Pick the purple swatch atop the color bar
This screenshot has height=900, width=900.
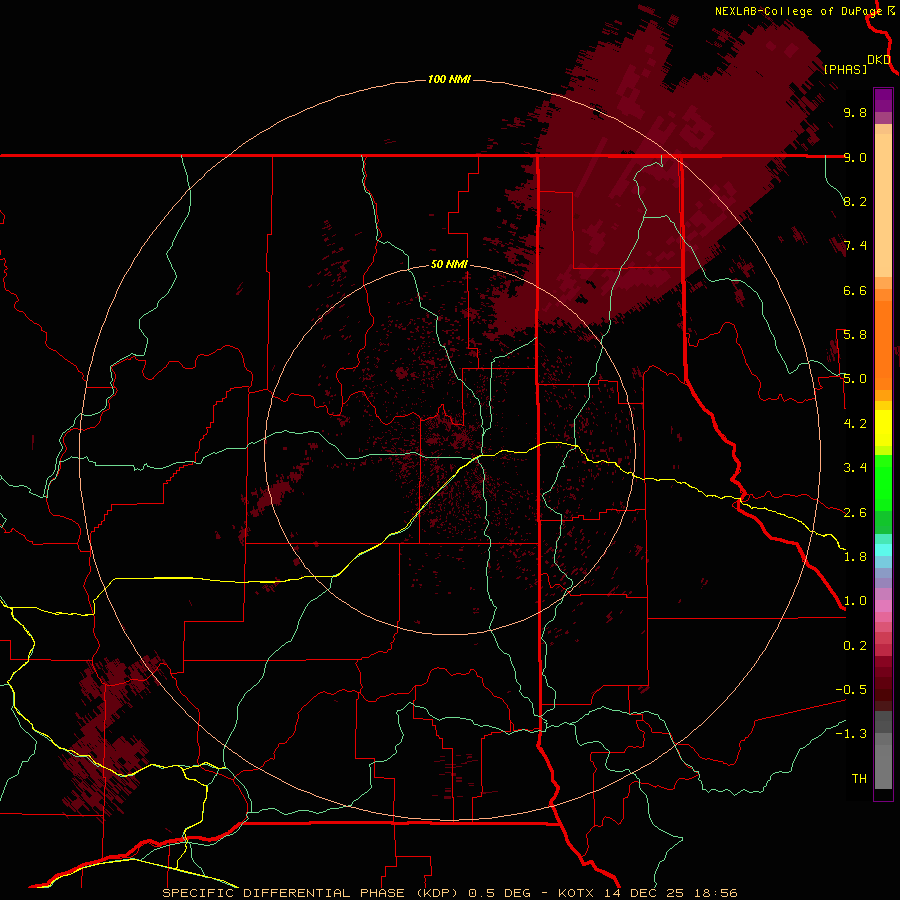point(883,100)
